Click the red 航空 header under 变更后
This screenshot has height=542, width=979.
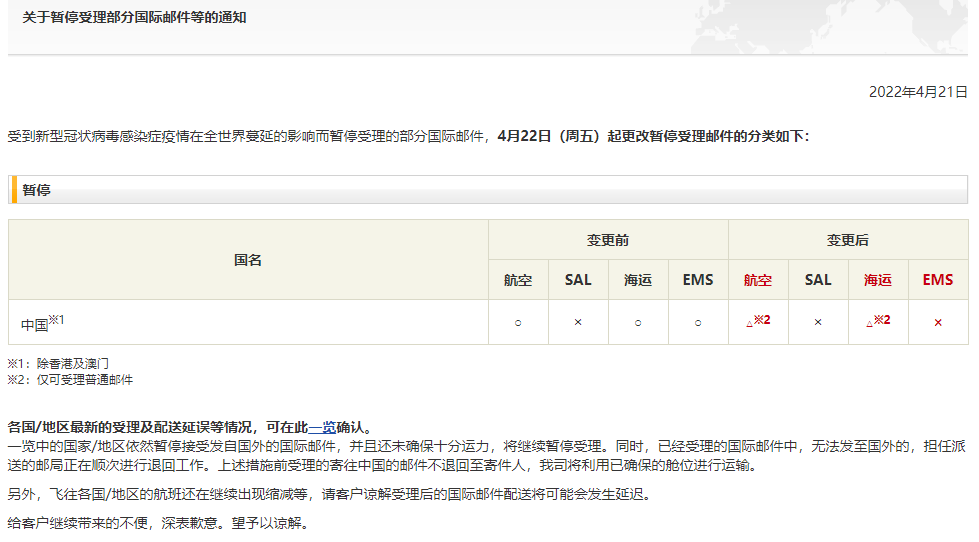click(758, 280)
